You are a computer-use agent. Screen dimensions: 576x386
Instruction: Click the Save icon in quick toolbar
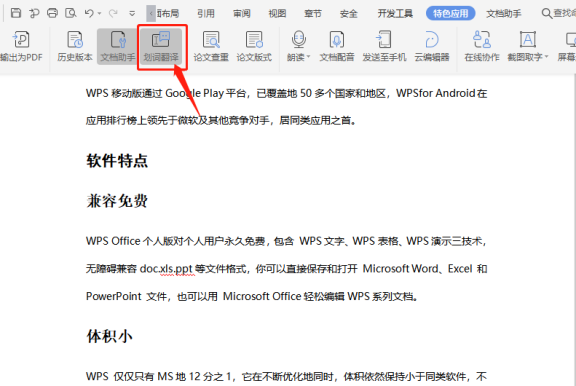pos(16,13)
